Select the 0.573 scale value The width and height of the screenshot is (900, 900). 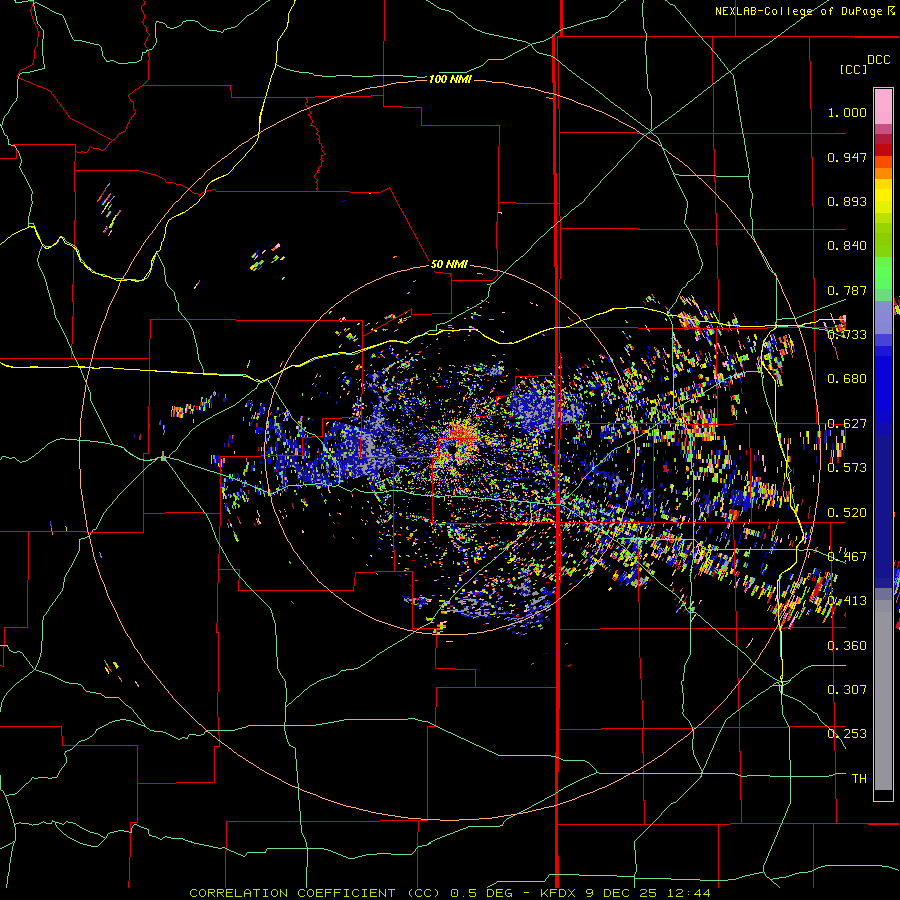847,468
